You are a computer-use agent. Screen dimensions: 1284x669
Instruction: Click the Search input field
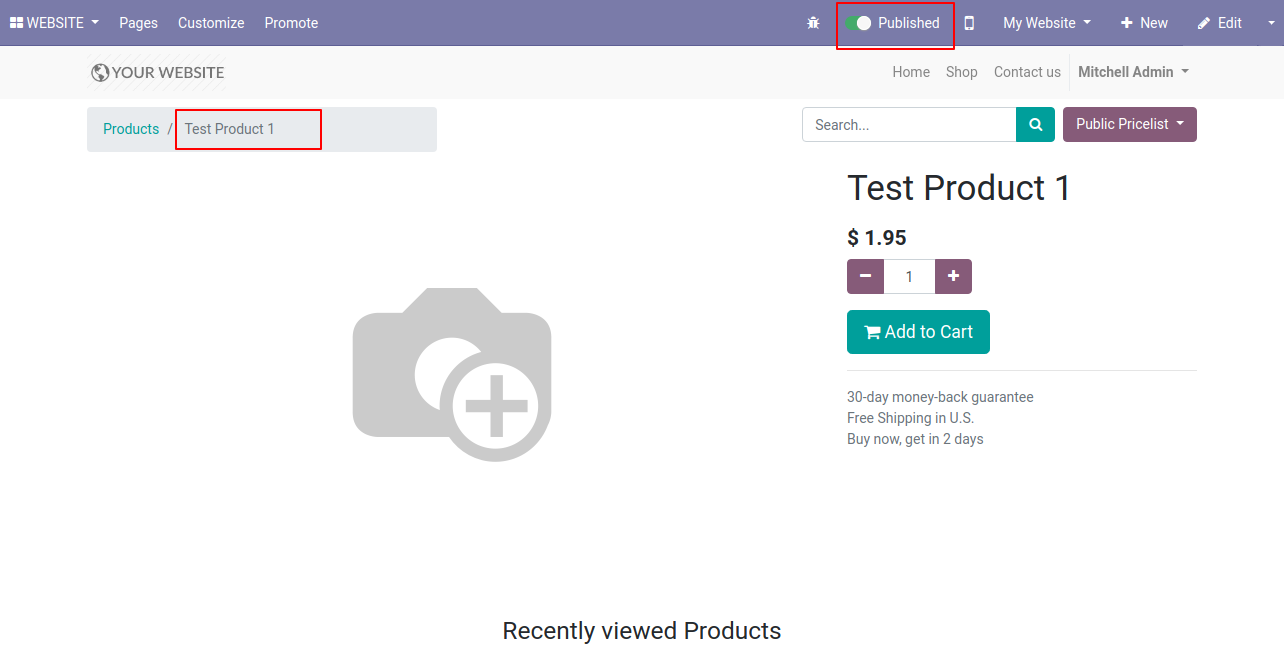tap(909, 125)
